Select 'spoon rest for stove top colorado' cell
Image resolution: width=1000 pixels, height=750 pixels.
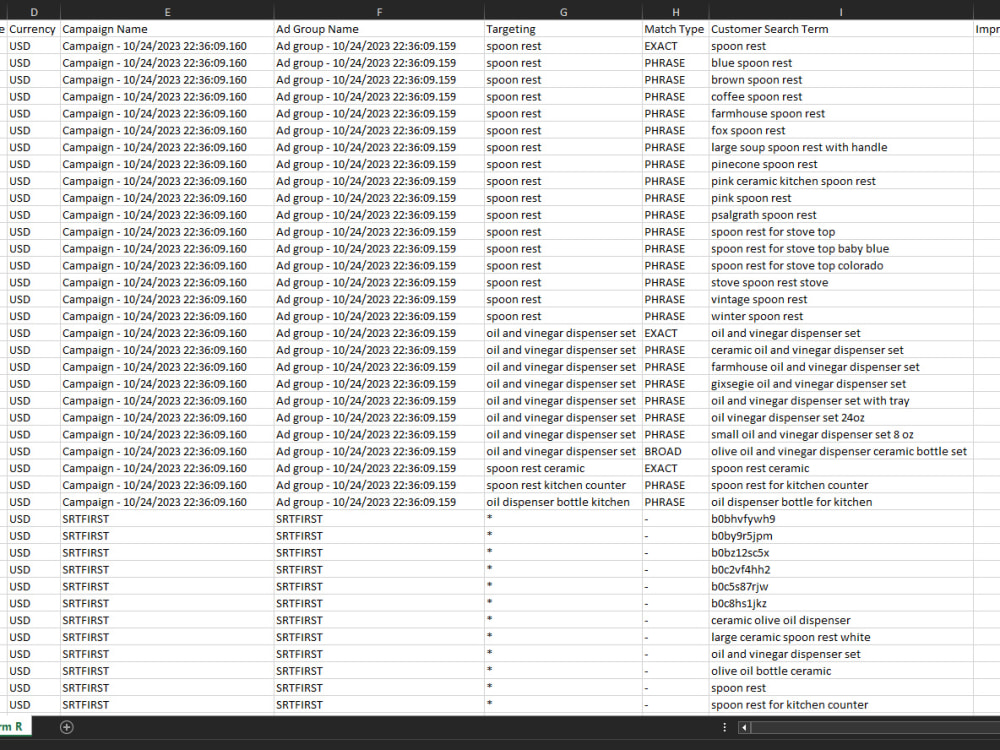841,266
